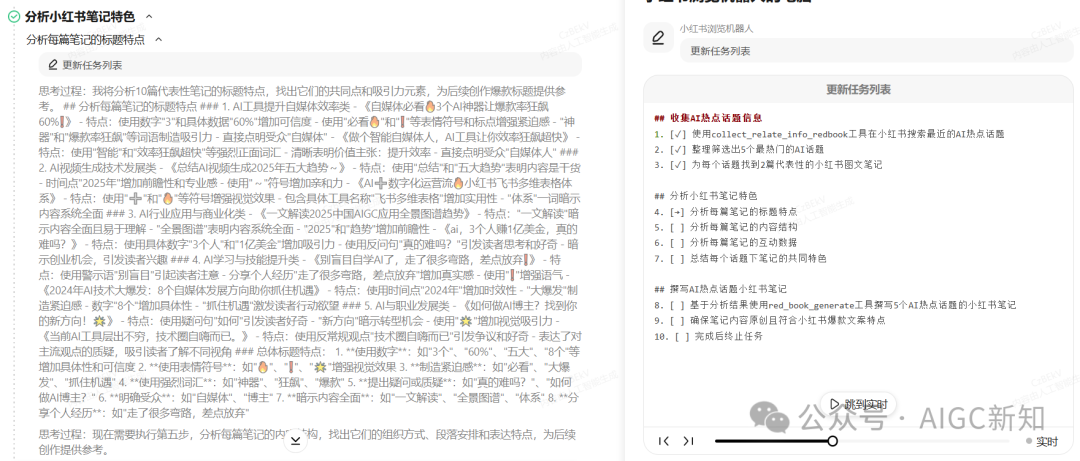Collapse the 分析小红书笔记特色 section chevron

click(x=149, y=17)
